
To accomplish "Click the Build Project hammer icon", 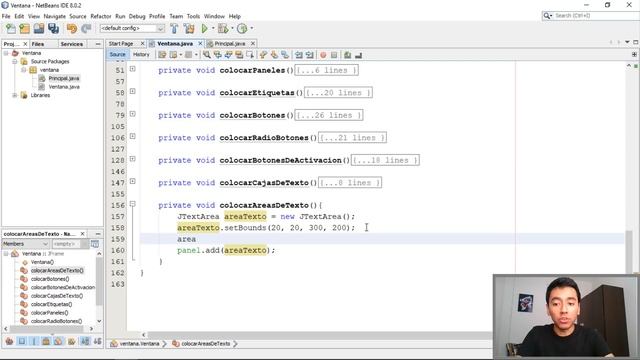I will 174,29.
